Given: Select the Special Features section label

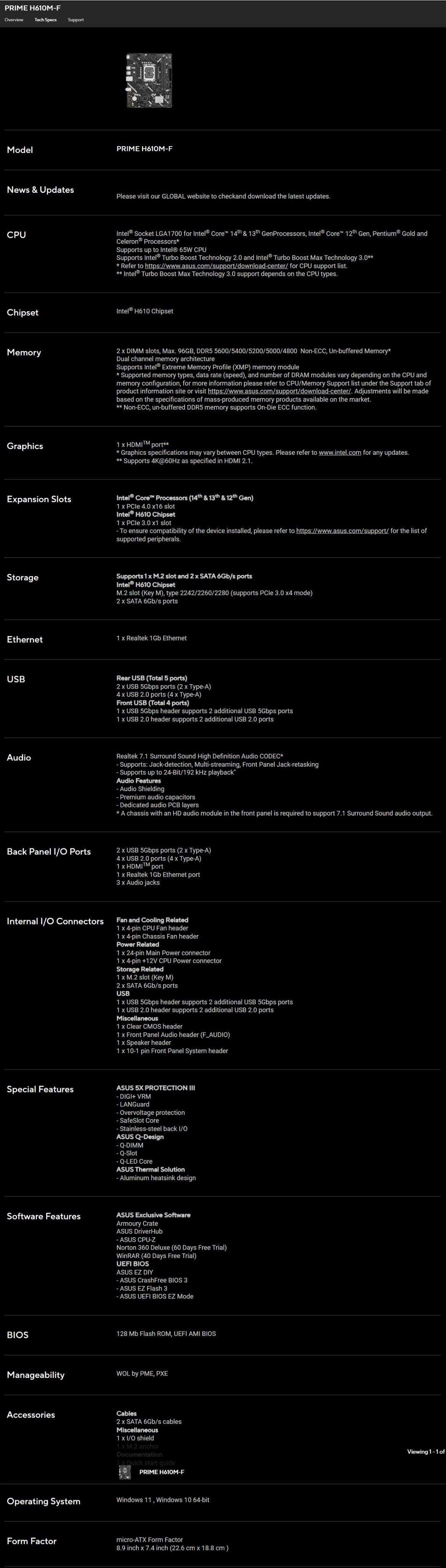Looking at the screenshot, I should click(40, 1089).
